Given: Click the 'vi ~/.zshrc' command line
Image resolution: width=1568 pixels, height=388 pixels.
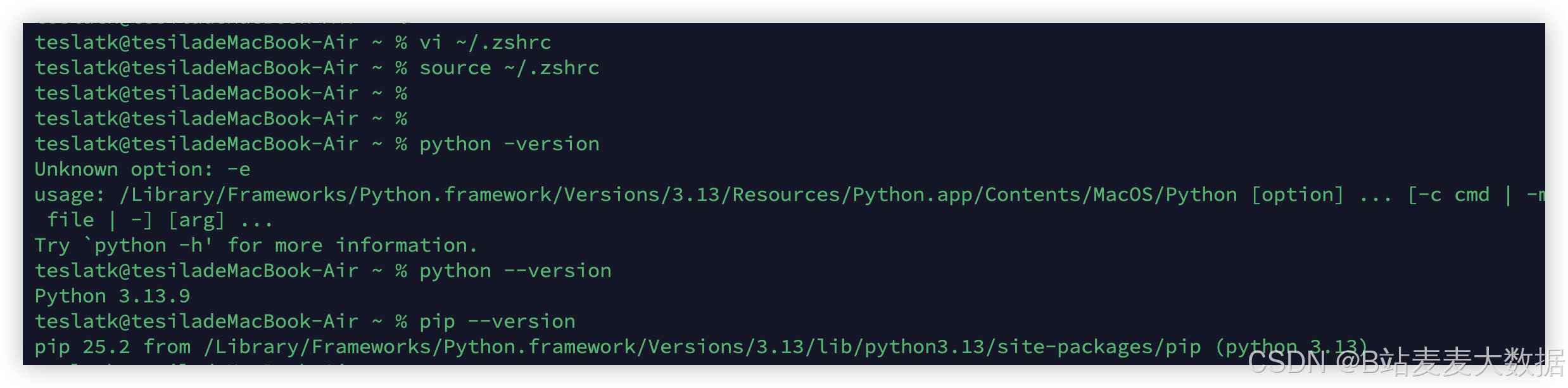Looking at the screenshot, I should pos(293,42).
